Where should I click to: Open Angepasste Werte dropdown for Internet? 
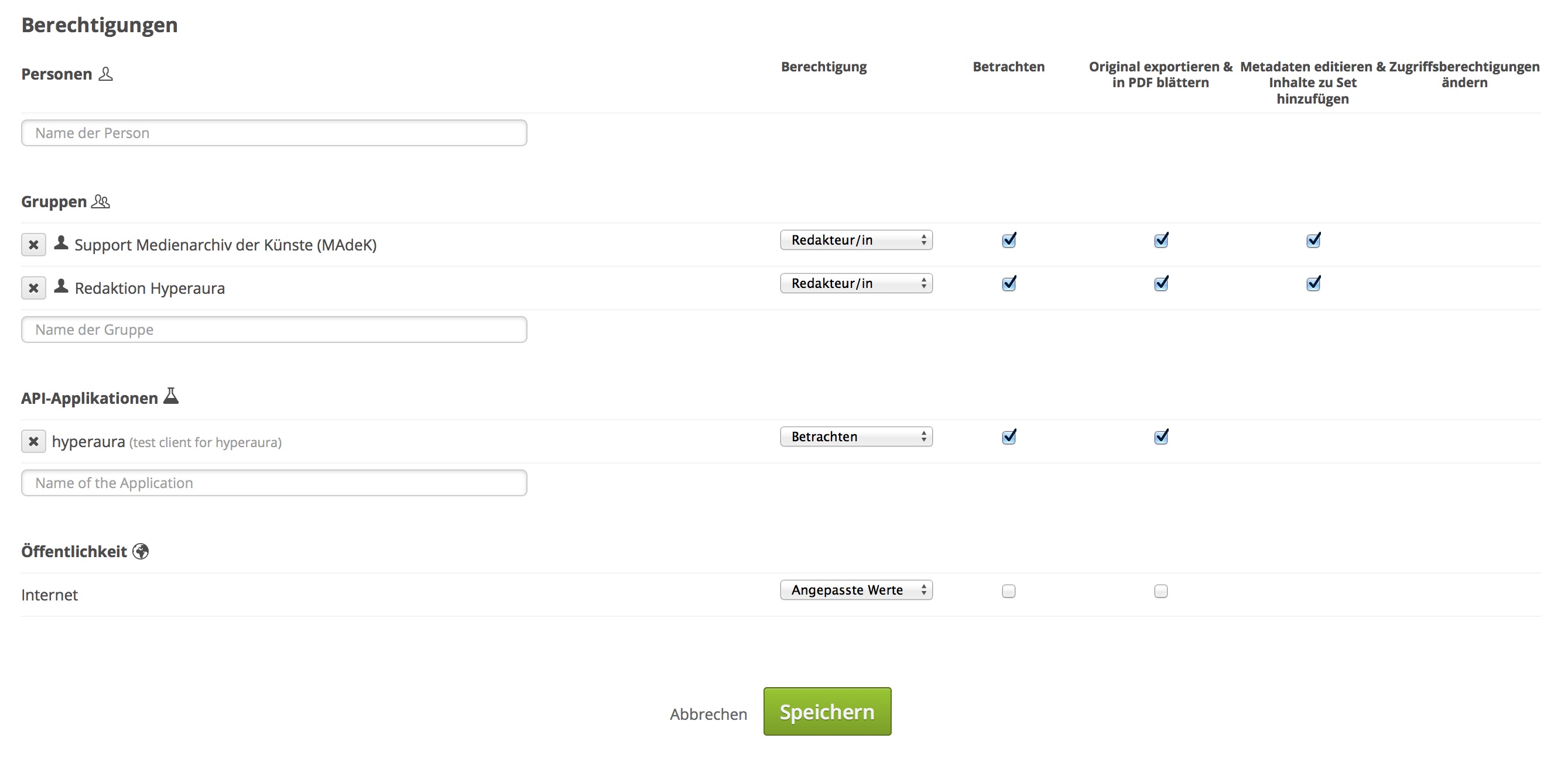(x=856, y=590)
